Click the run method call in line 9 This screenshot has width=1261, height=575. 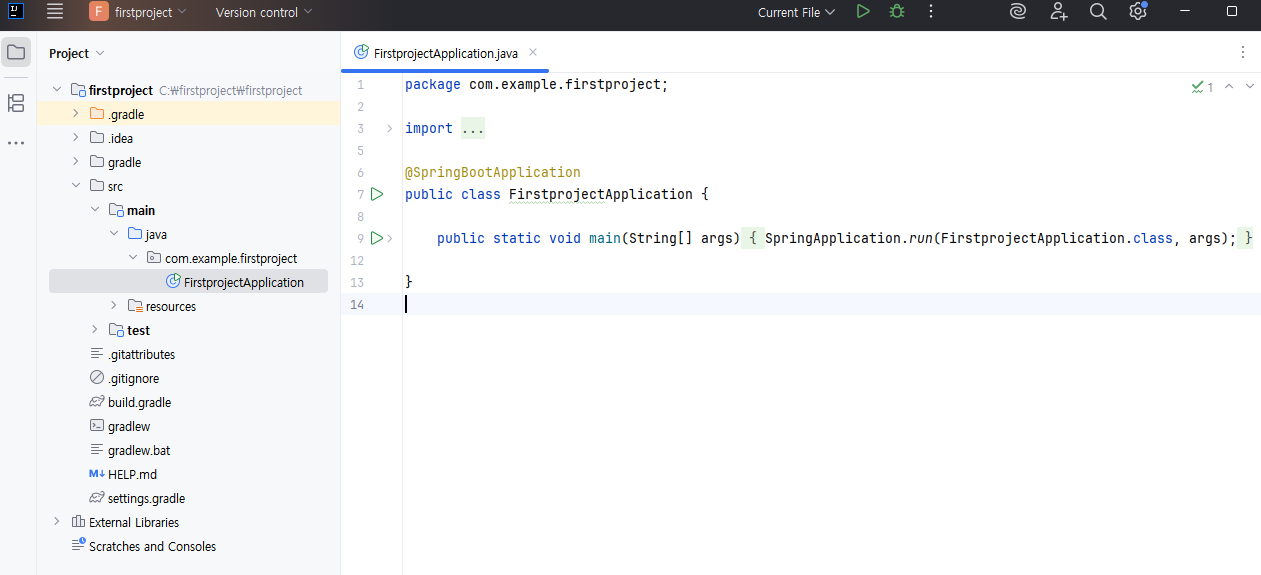tap(921, 238)
